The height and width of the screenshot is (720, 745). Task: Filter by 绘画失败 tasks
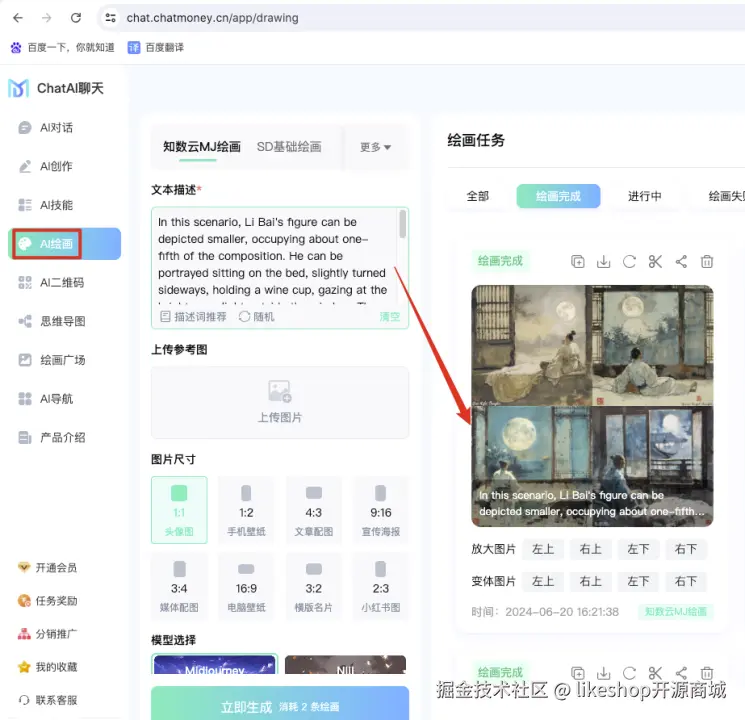[x=726, y=196]
